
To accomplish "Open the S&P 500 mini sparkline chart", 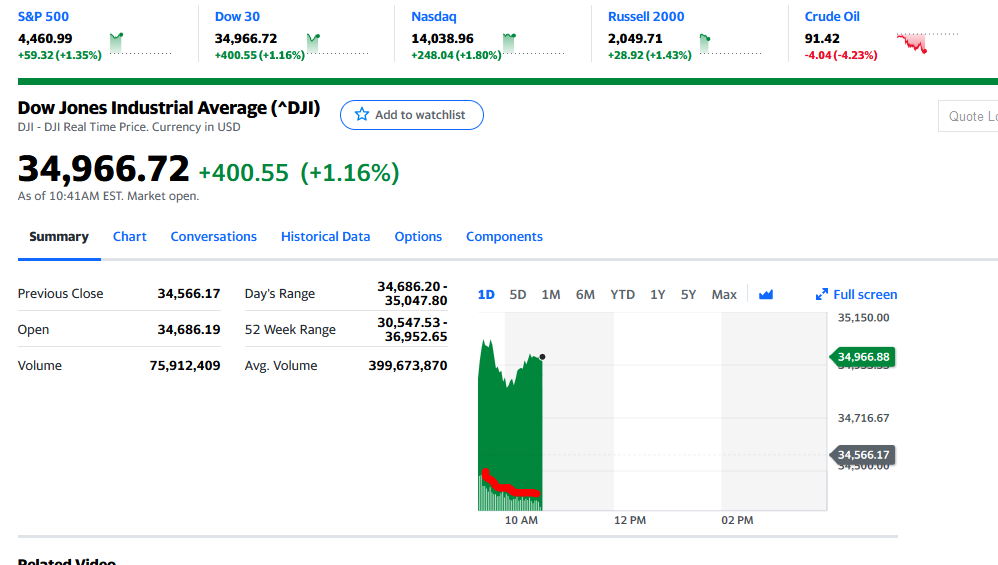I will point(141,44).
